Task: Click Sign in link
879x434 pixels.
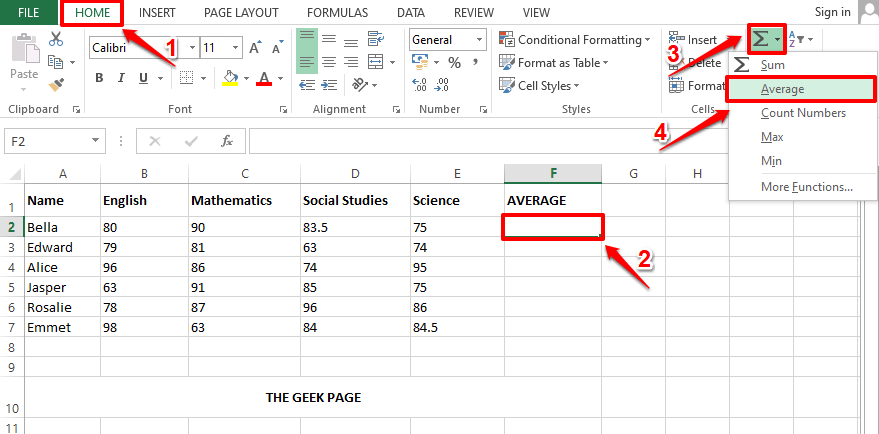Action: (832, 12)
